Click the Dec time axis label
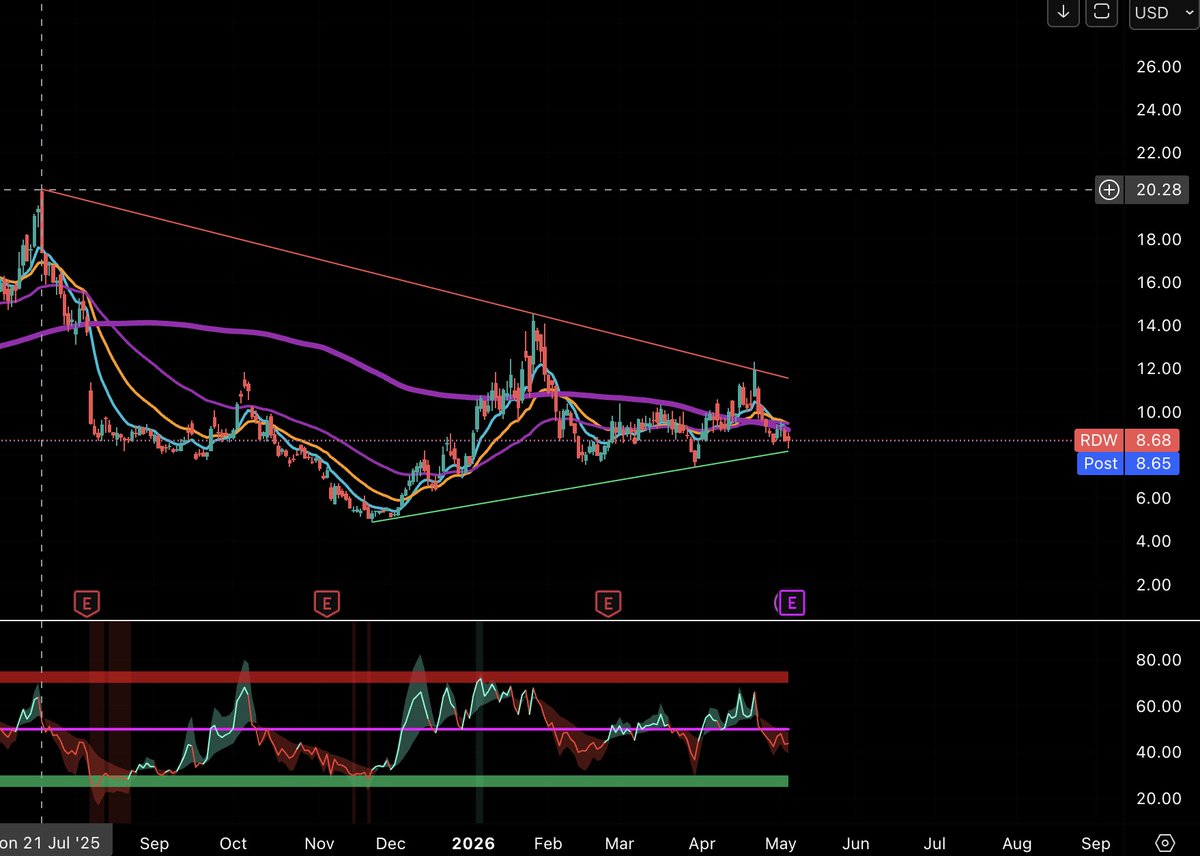 (391, 843)
